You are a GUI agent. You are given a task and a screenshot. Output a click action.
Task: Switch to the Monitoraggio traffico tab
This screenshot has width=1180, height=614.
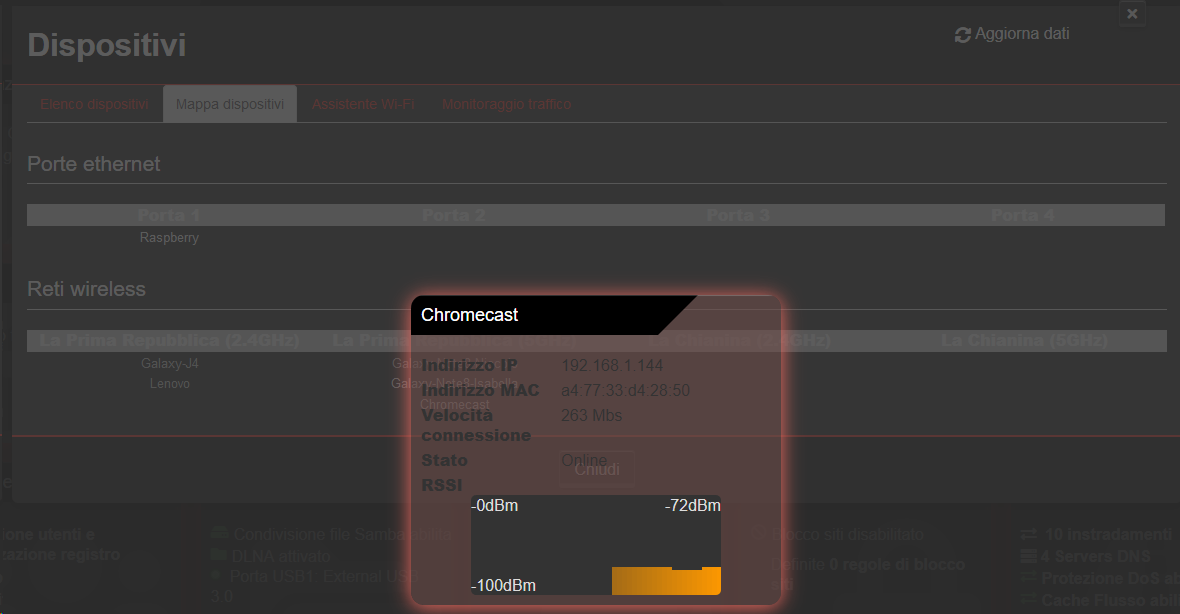pos(506,103)
